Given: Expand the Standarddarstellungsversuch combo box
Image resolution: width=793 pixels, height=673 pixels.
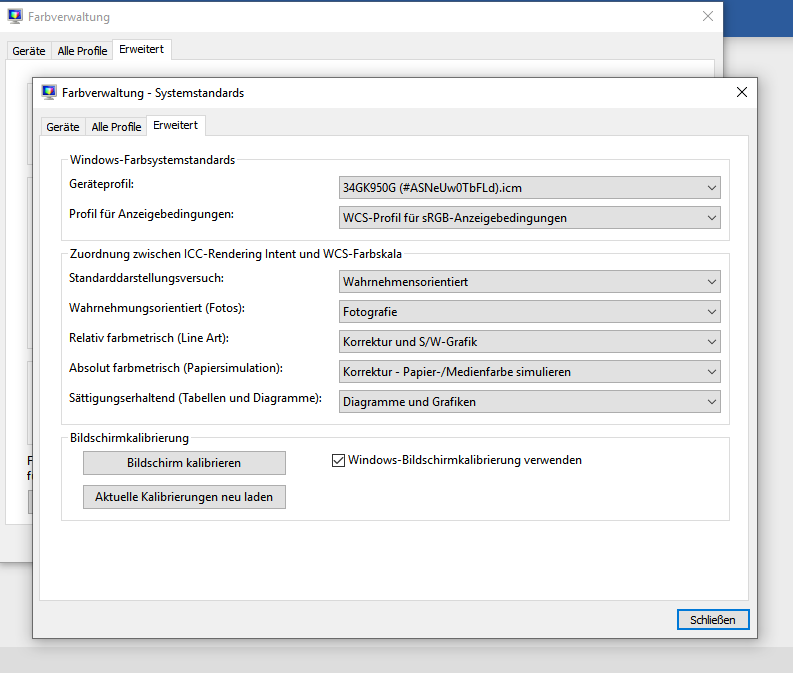Looking at the screenshot, I should (530, 282).
